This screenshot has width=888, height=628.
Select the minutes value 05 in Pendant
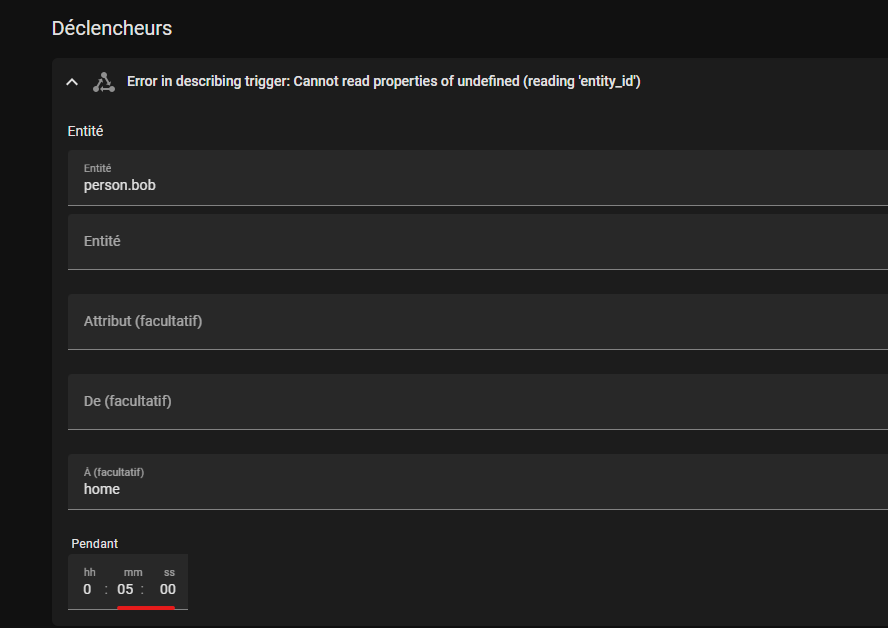pyautogui.click(x=125, y=589)
